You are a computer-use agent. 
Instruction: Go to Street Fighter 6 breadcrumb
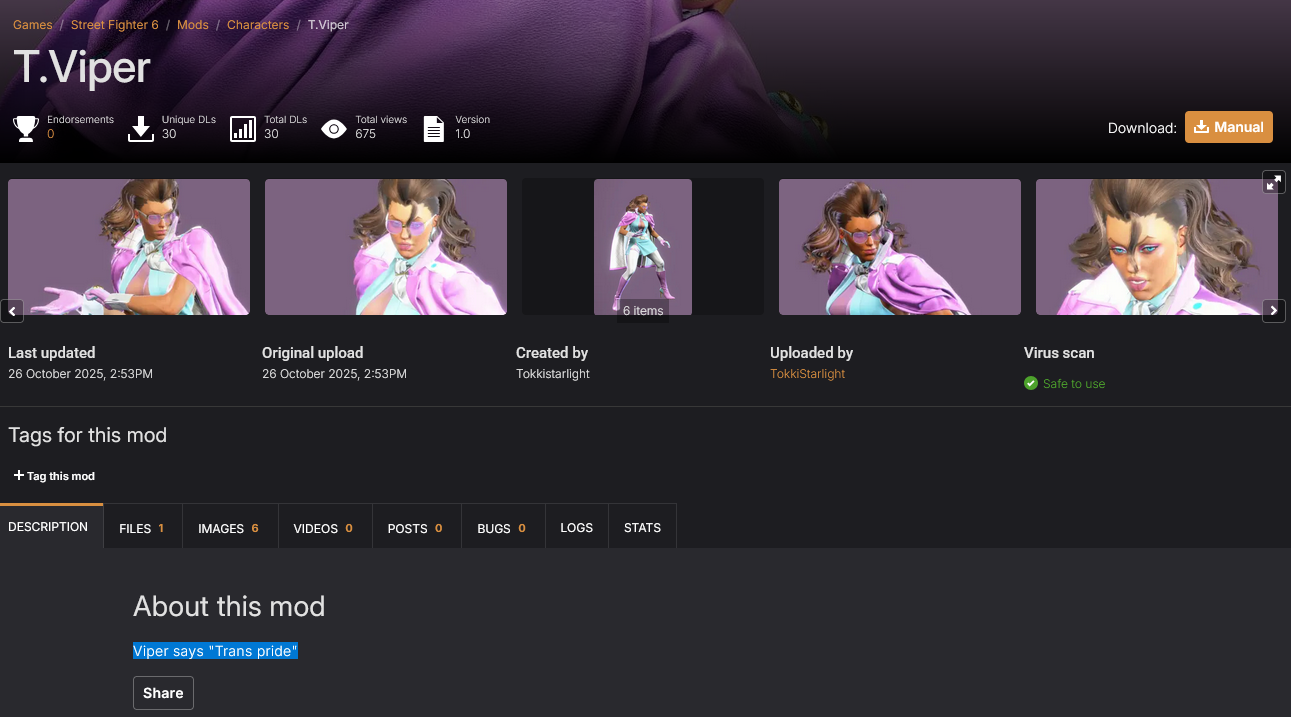coord(115,25)
